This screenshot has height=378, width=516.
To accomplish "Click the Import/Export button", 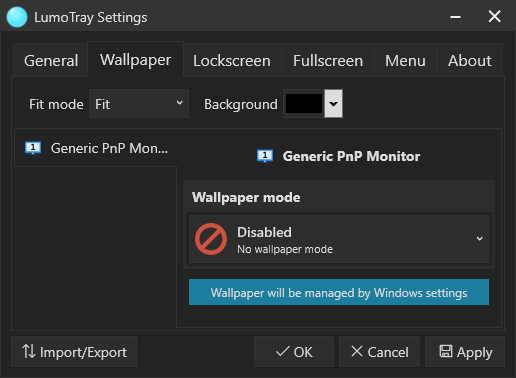I will [x=75, y=352].
